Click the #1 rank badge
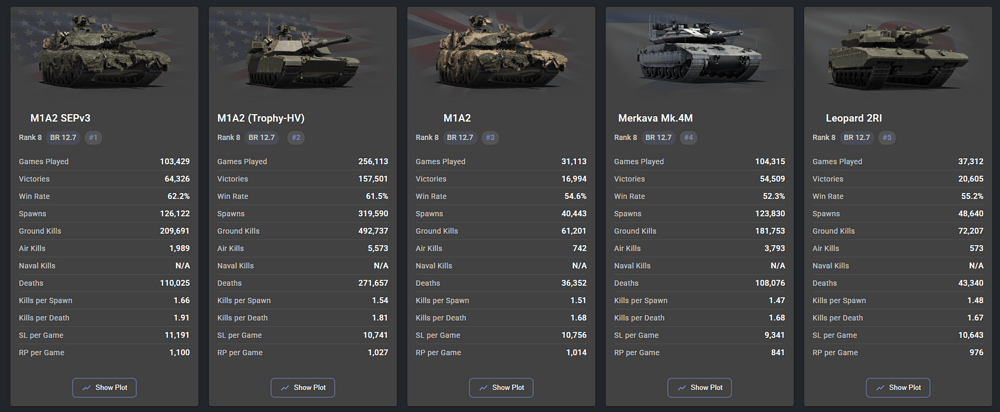The width and height of the screenshot is (1000, 412). click(93, 138)
